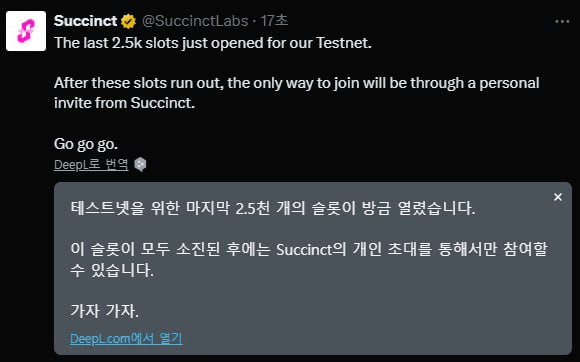
Task: Click 'Succinct의' in the Korean translation
Action: click(311, 250)
